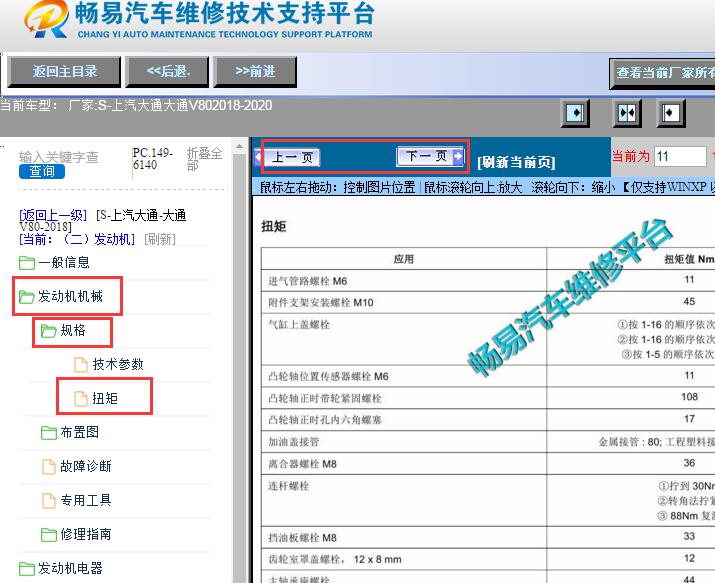The image size is (715, 583).
Task: Click the PC.149-6140 text
Action: point(152,159)
